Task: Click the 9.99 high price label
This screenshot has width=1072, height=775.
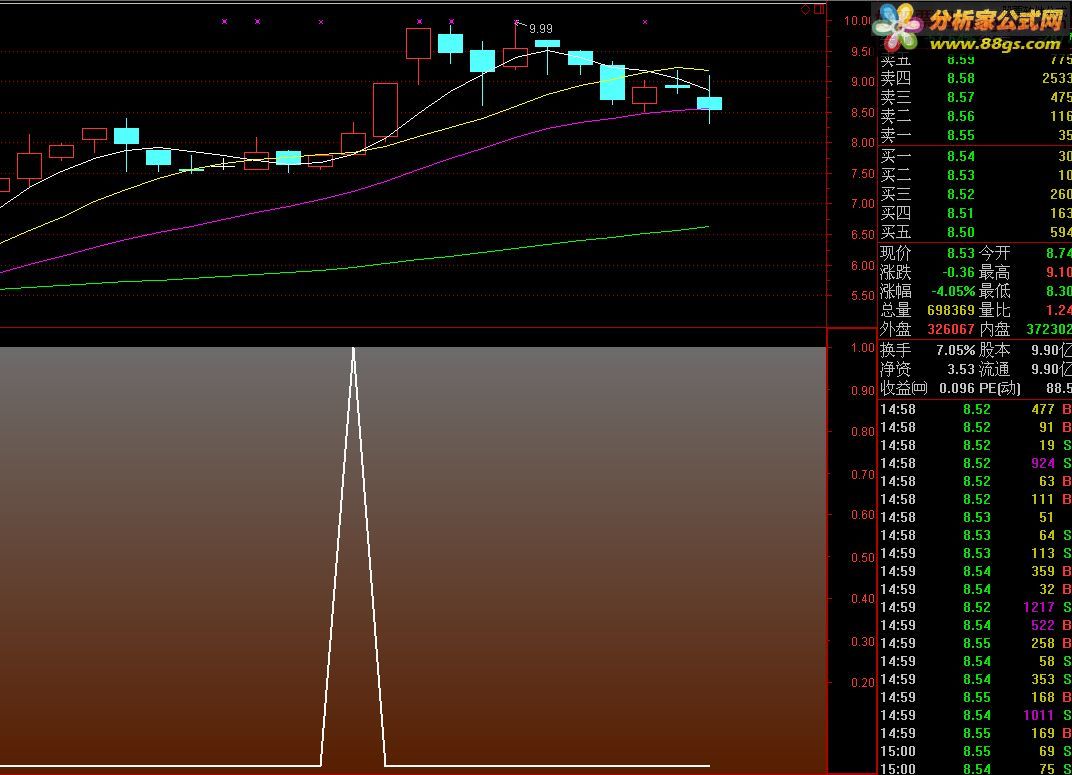Action: [x=541, y=29]
